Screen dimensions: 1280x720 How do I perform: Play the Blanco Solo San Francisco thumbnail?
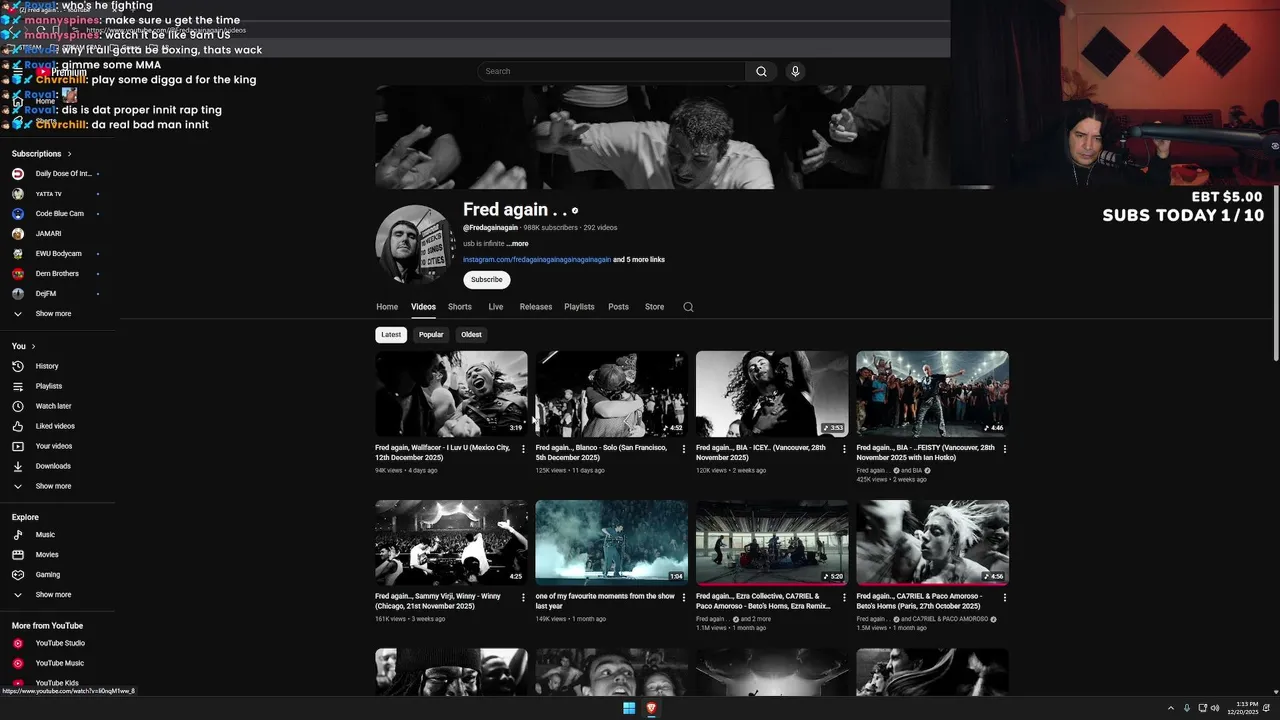click(612, 394)
